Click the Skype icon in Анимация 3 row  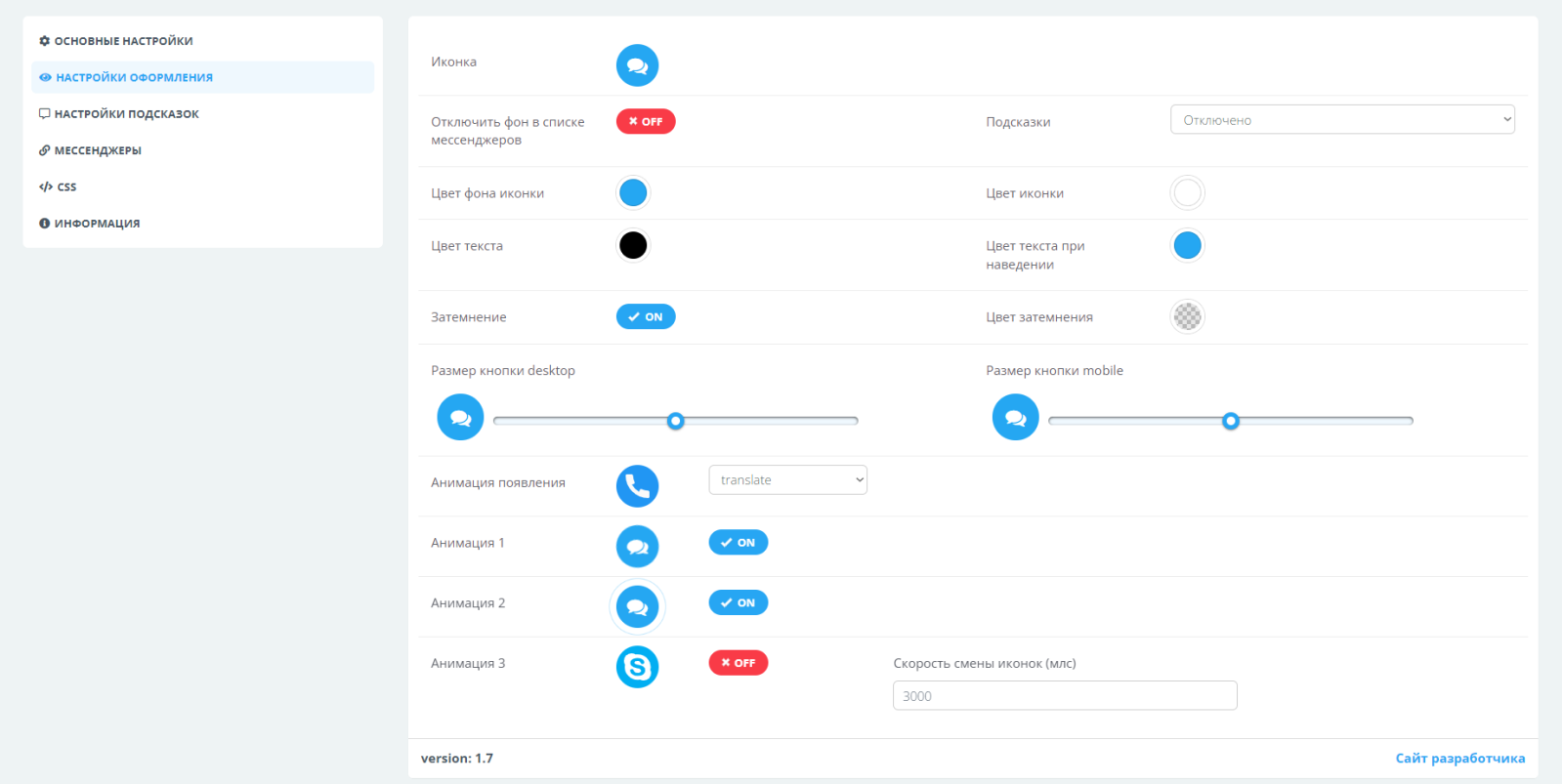tap(637, 667)
